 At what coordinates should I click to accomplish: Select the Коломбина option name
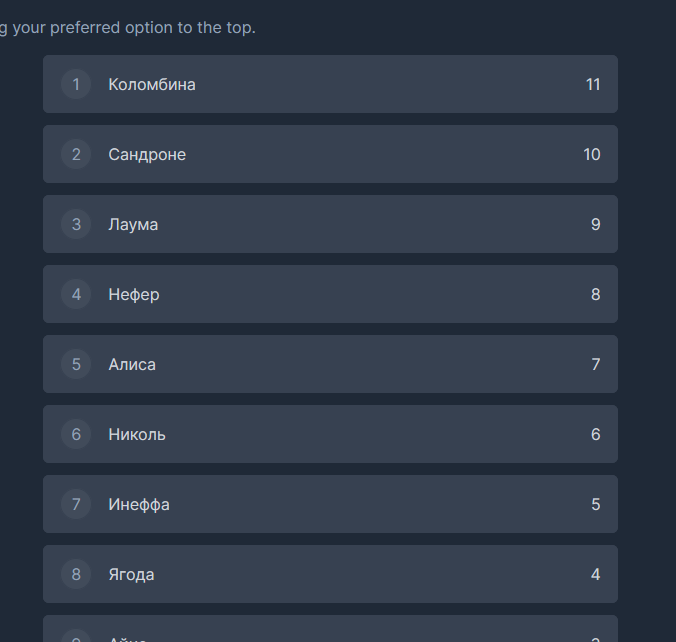(152, 84)
